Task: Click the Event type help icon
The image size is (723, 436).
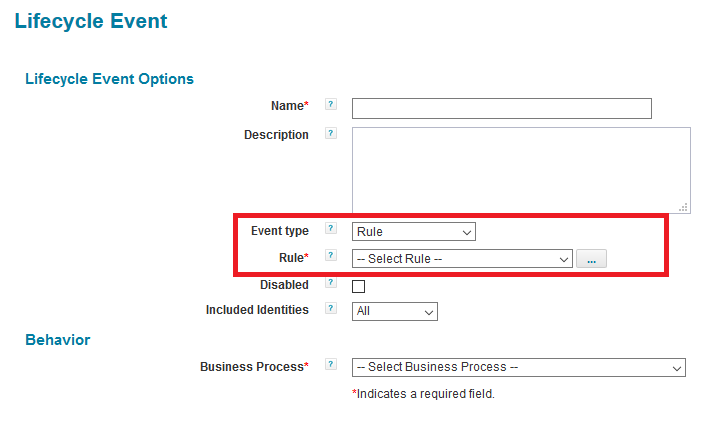Action: click(x=331, y=230)
